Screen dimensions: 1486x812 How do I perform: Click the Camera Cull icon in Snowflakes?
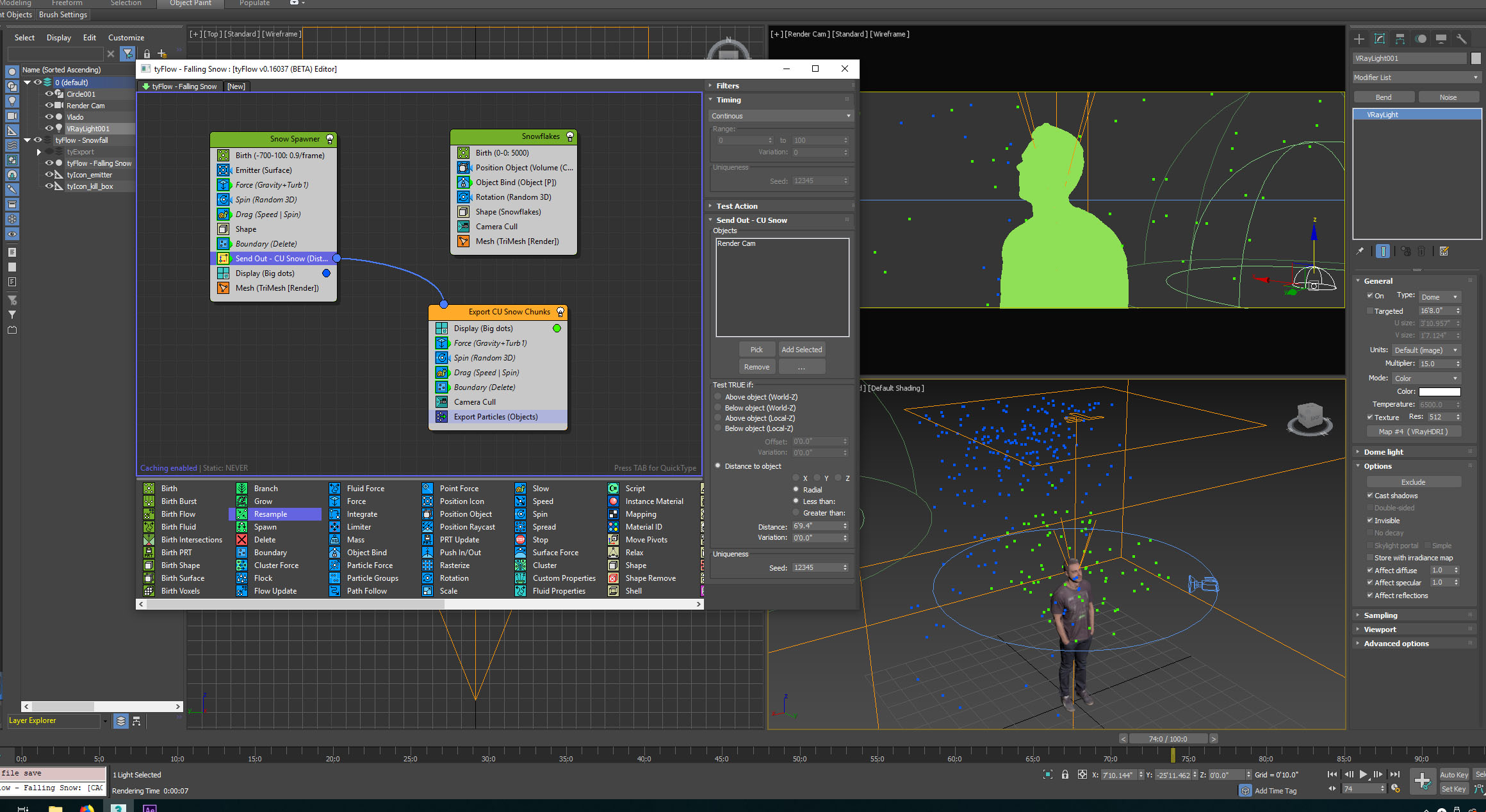tap(463, 227)
